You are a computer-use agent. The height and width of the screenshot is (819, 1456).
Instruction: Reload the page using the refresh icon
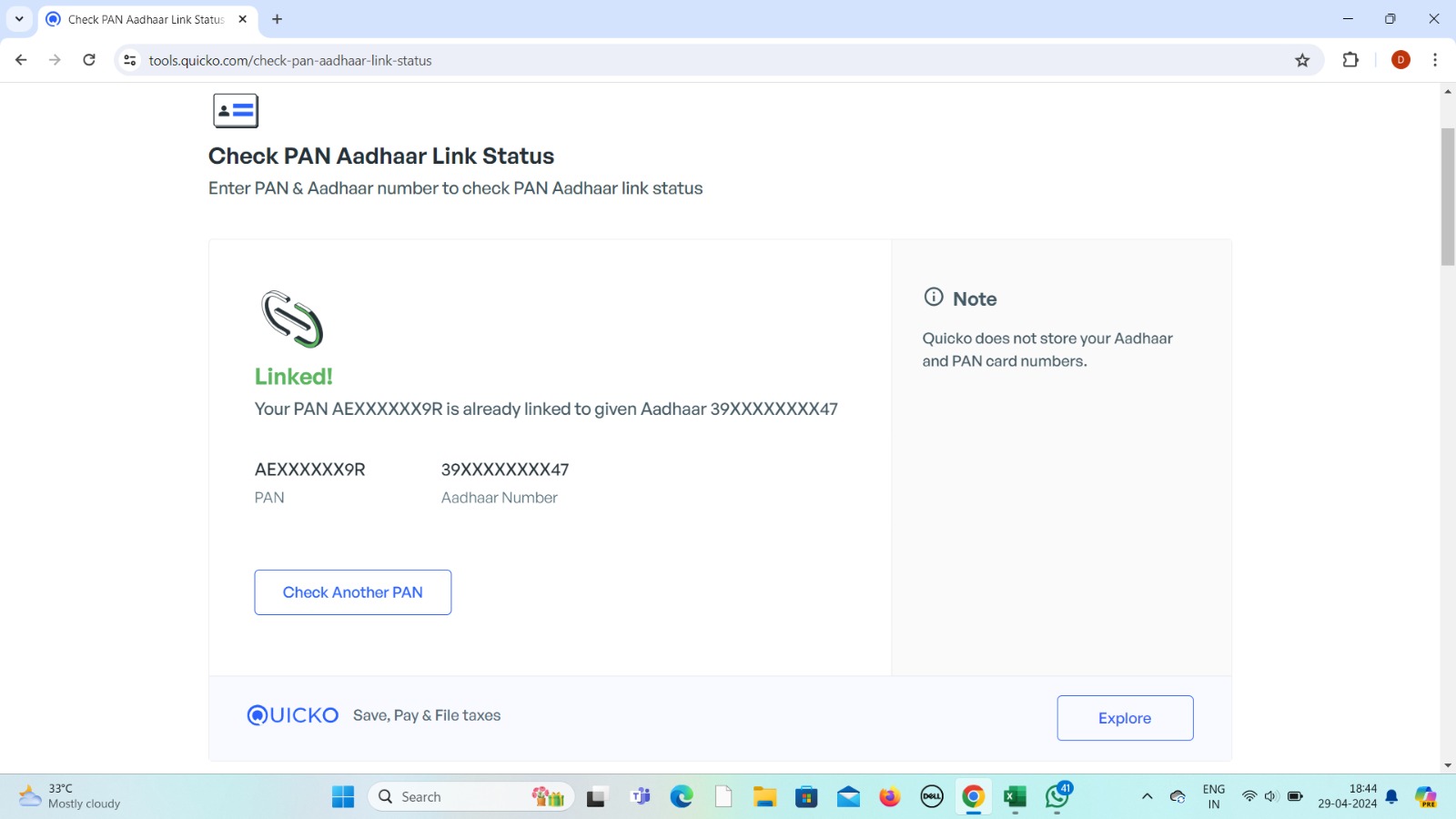[x=89, y=60]
